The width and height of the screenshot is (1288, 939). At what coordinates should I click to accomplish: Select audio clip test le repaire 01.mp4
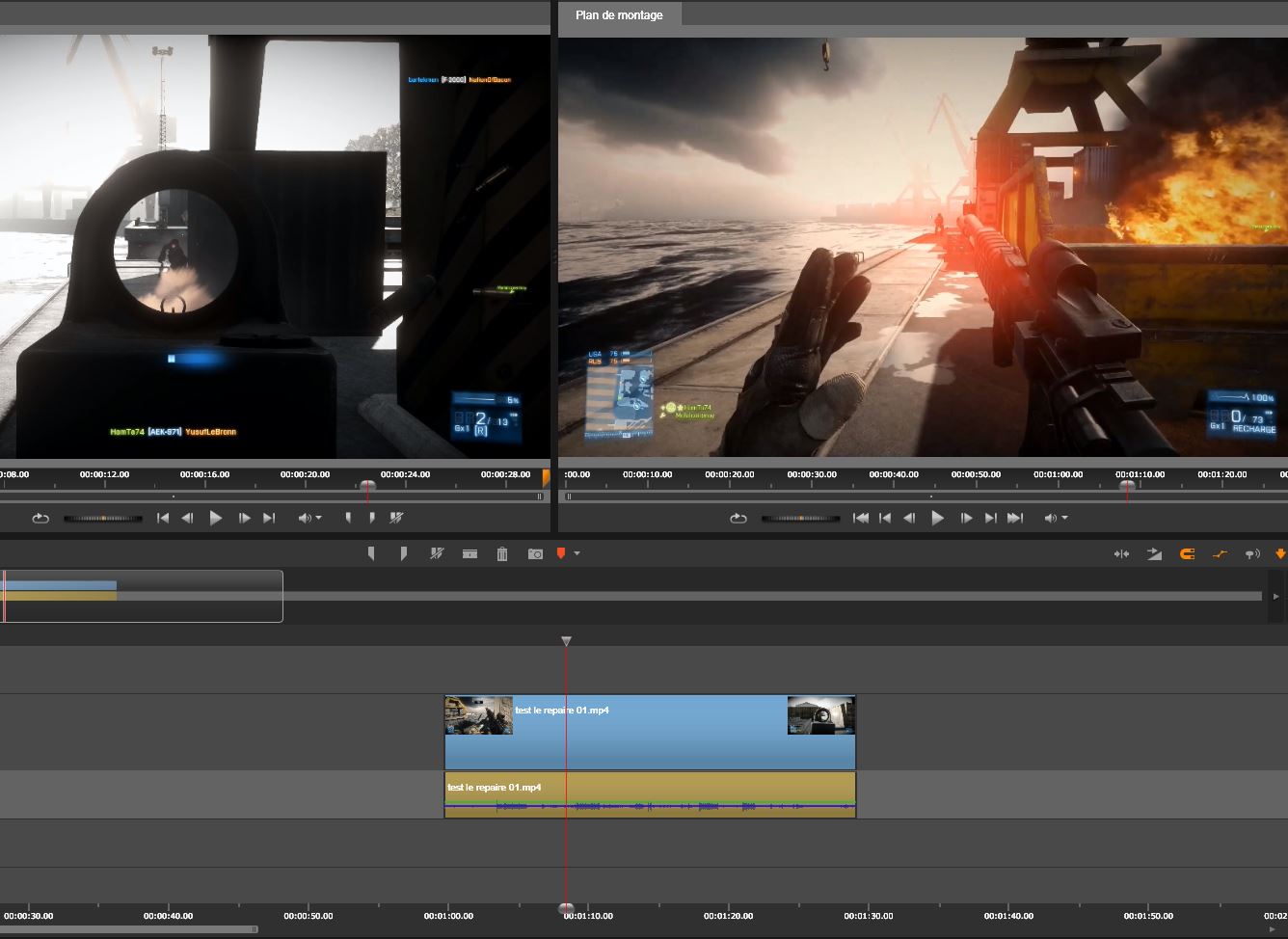(650, 795)
